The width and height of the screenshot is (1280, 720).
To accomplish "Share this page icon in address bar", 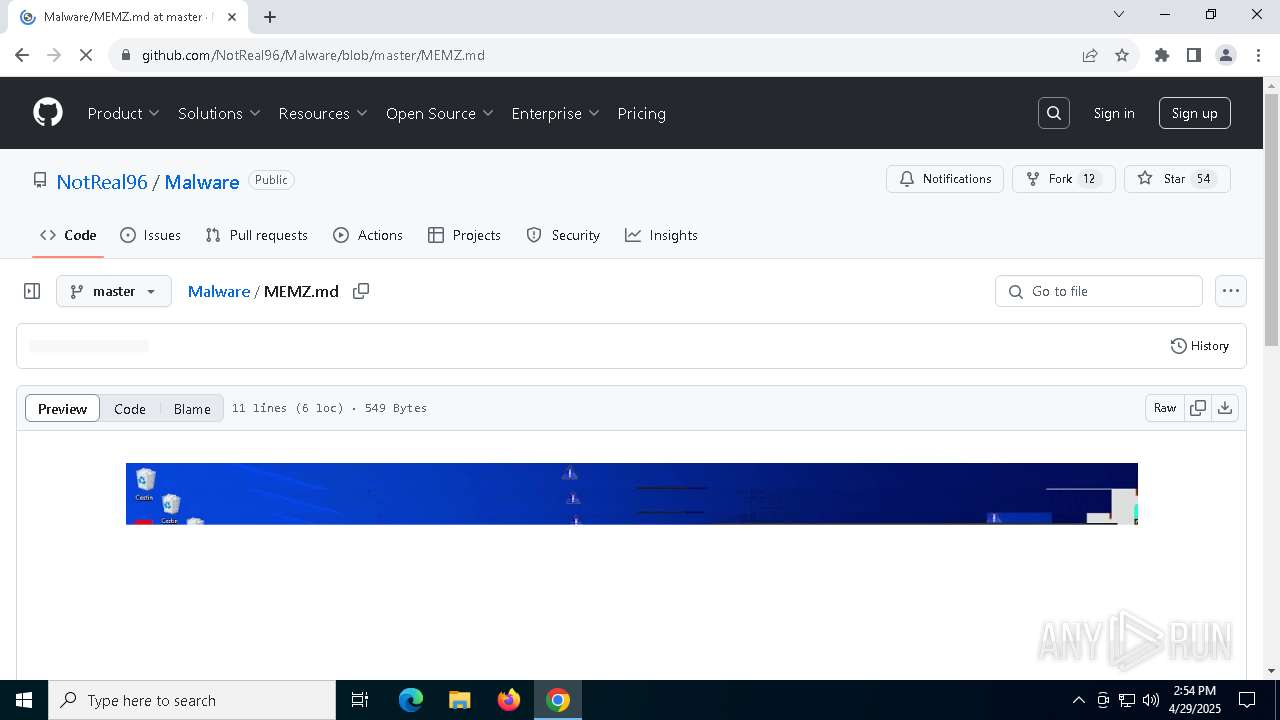I will point(1090,55).
